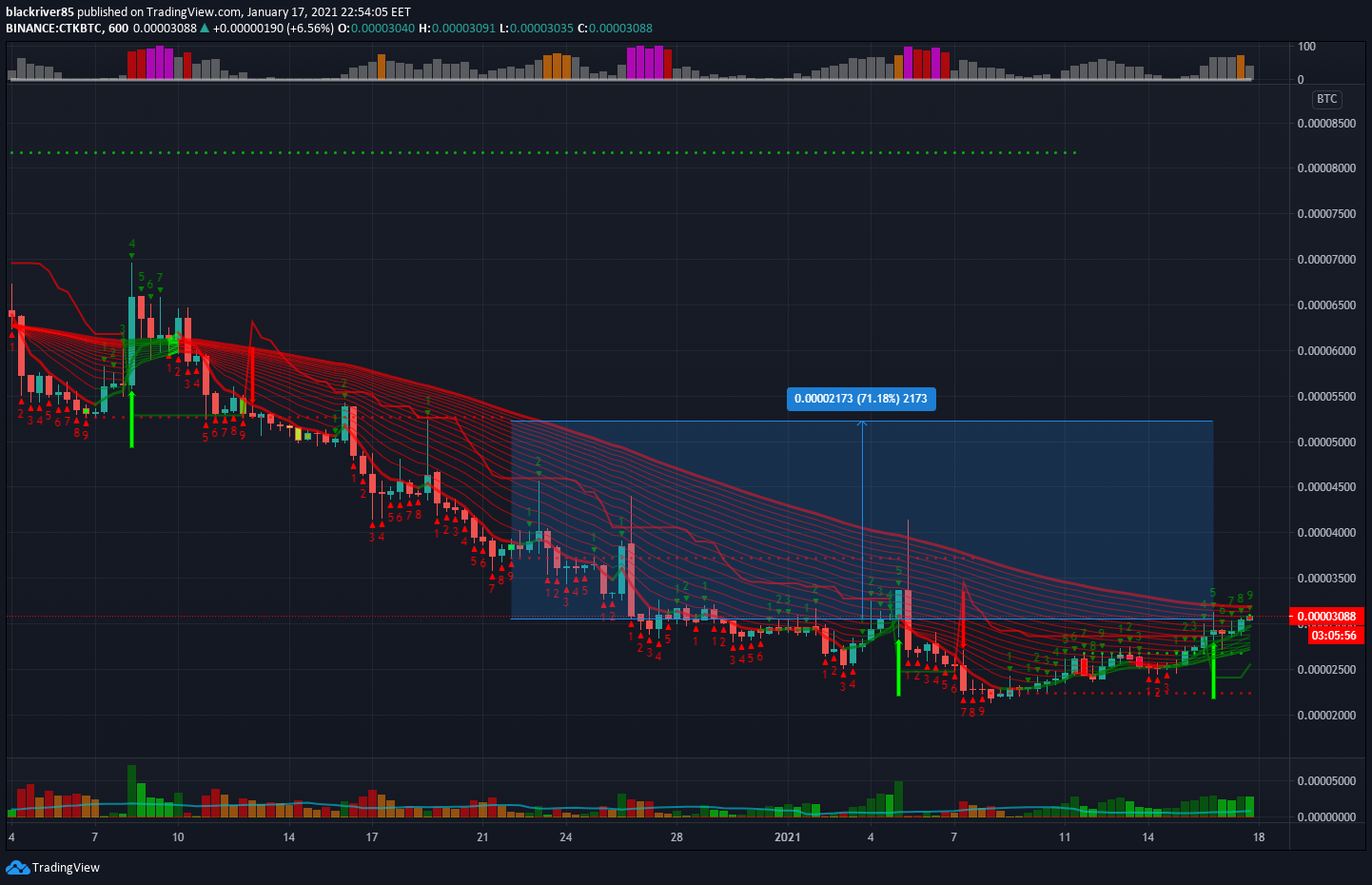This screenshot has height=885, width=1372.
Task: Click the time axis date label 28
Action: 676,837
